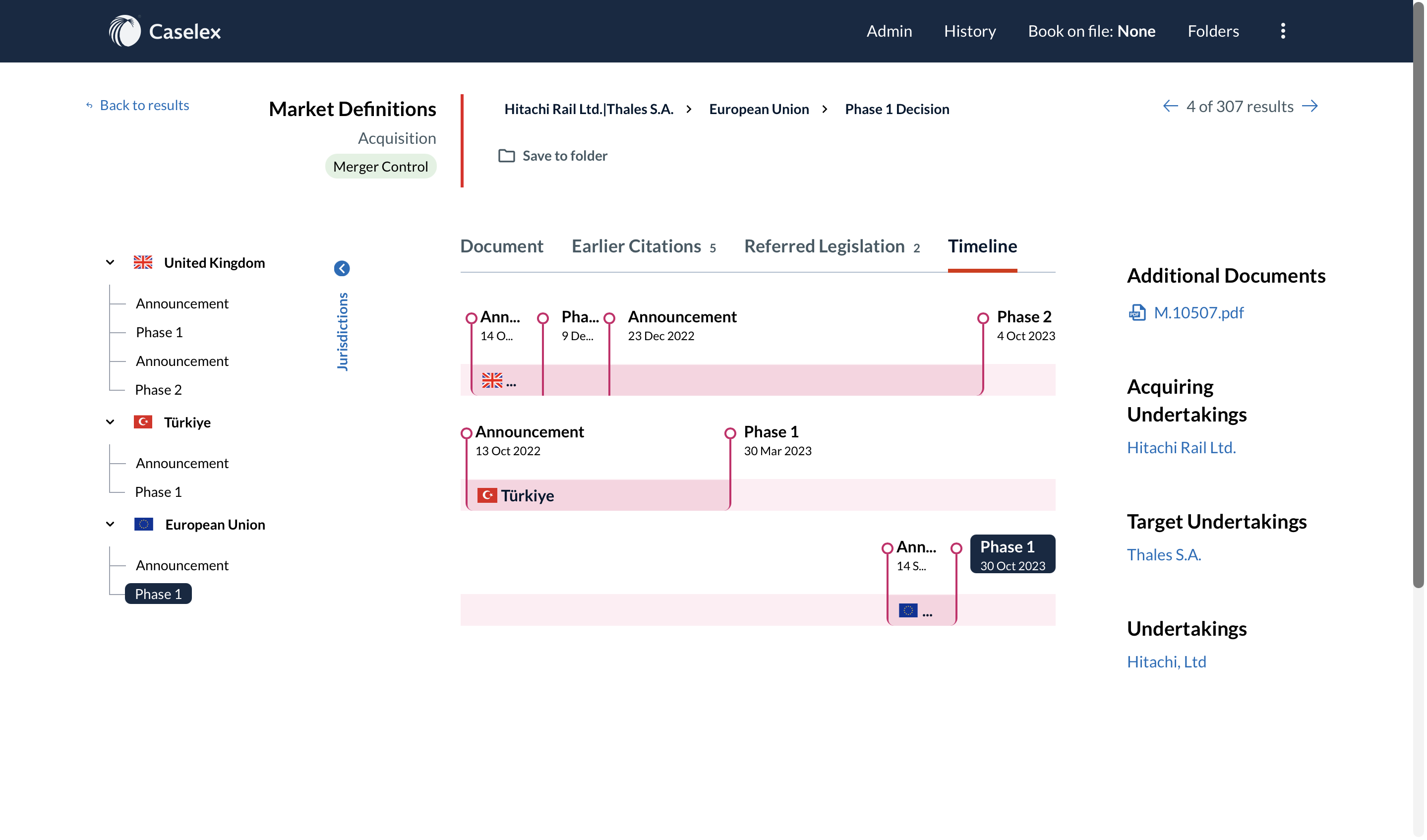The height and width of the screenshot is (840, 1427).
Task: Click the Save to folder icon
Action: click(x=507, y=156)
